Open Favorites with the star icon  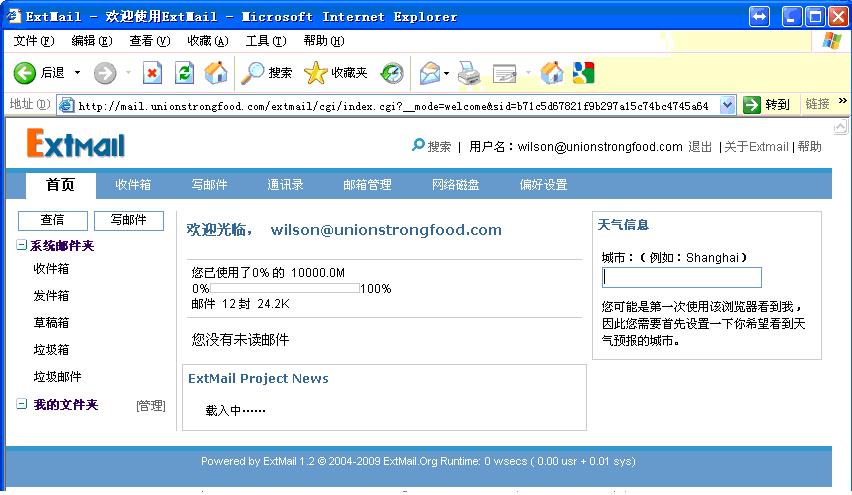tap(316, 73)
